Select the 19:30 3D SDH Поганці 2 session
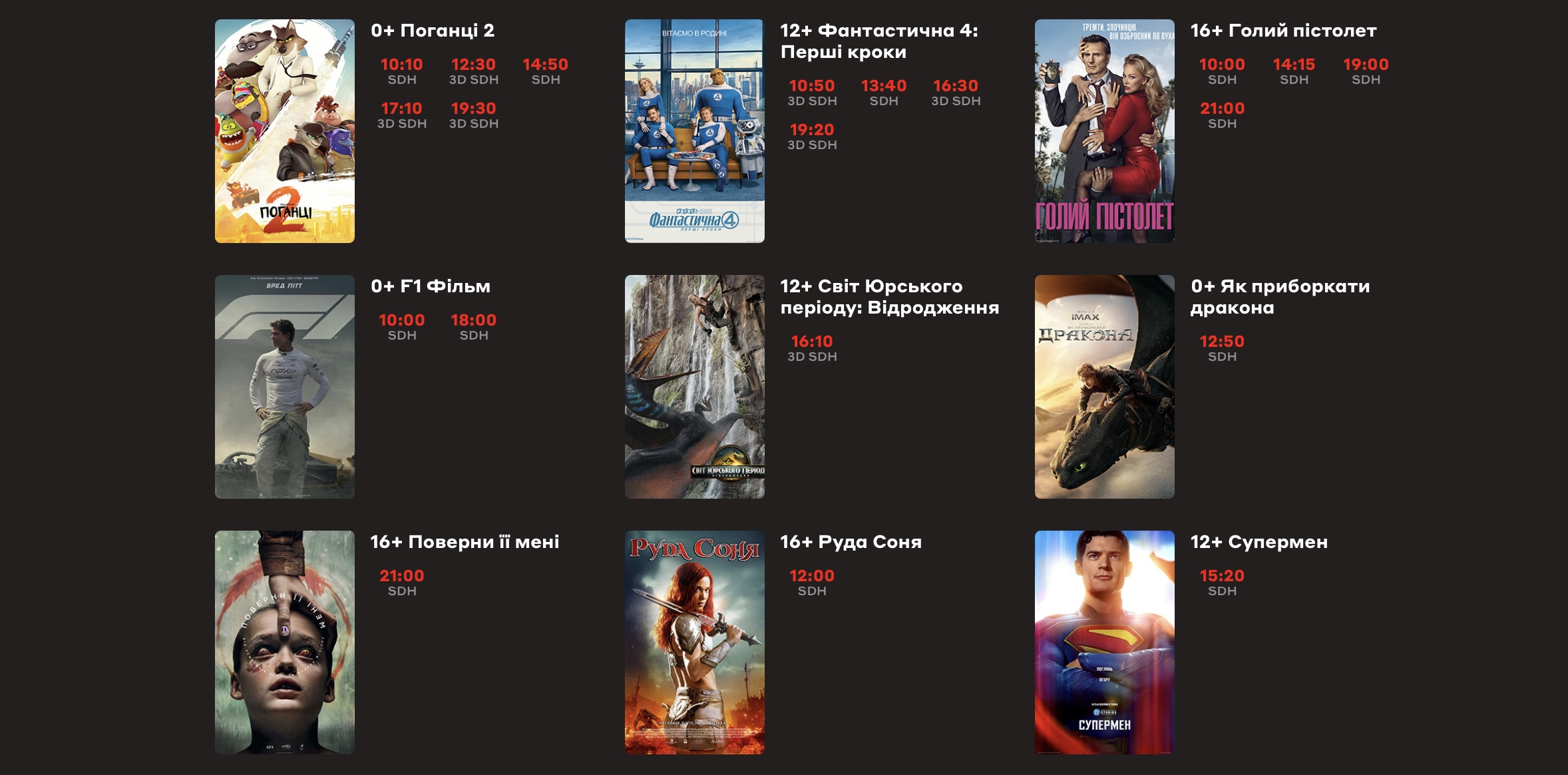1568x775 pixels. point(474,115)
